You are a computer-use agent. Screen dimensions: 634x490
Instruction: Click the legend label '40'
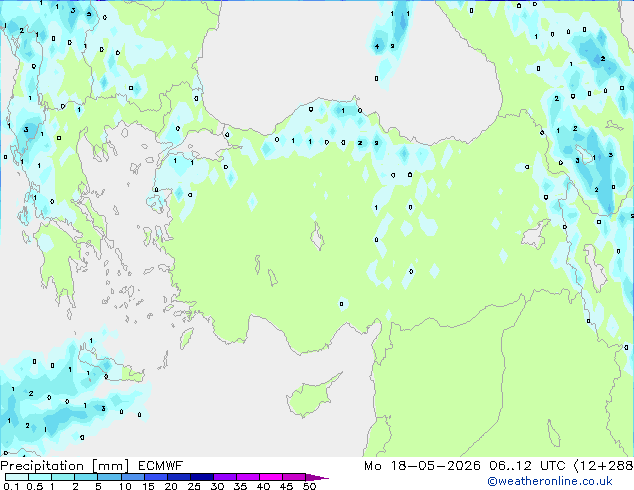coord(263,486)
